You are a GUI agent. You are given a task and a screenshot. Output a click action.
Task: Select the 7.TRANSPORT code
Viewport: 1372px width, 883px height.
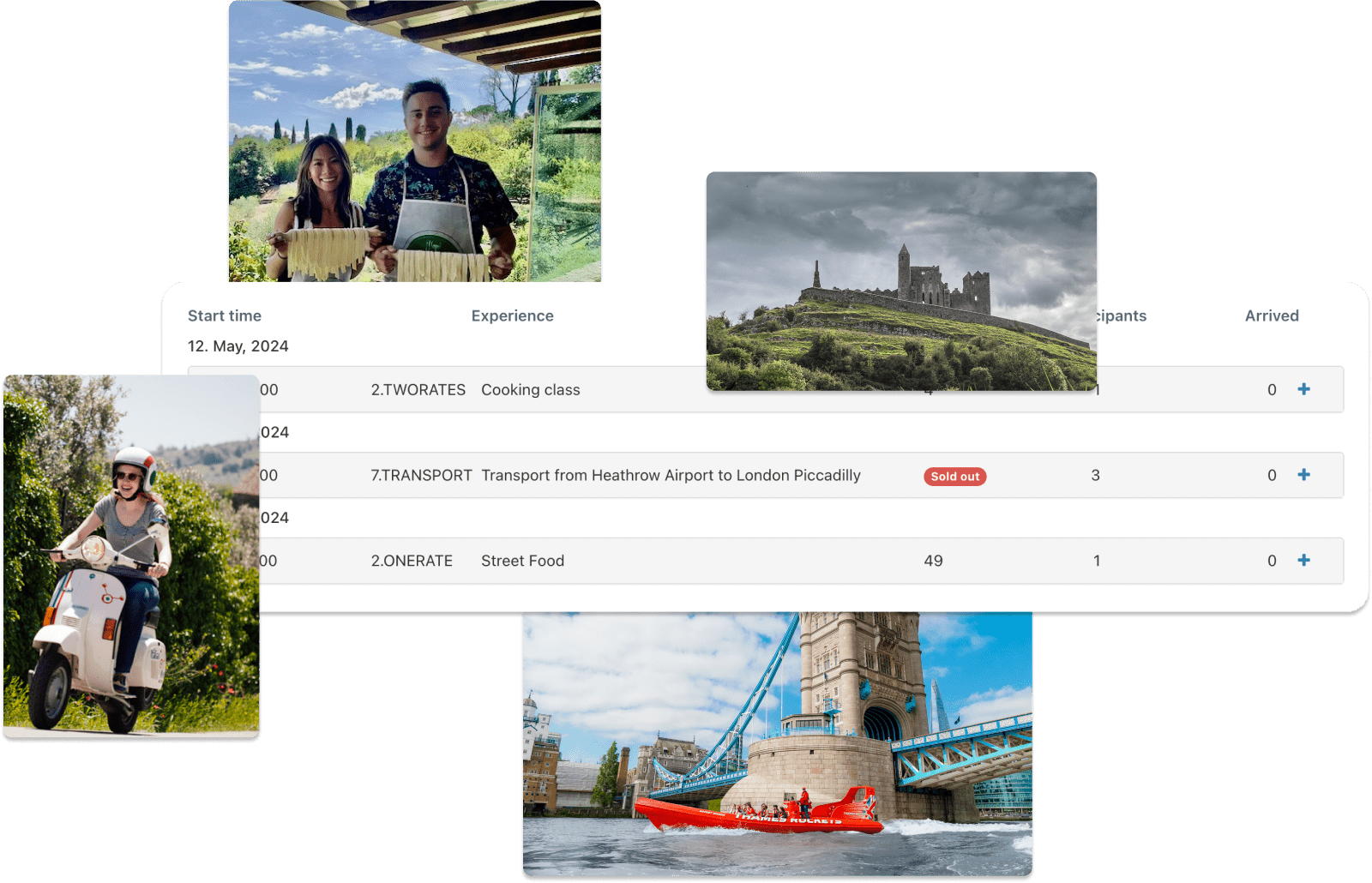(421, 476)
